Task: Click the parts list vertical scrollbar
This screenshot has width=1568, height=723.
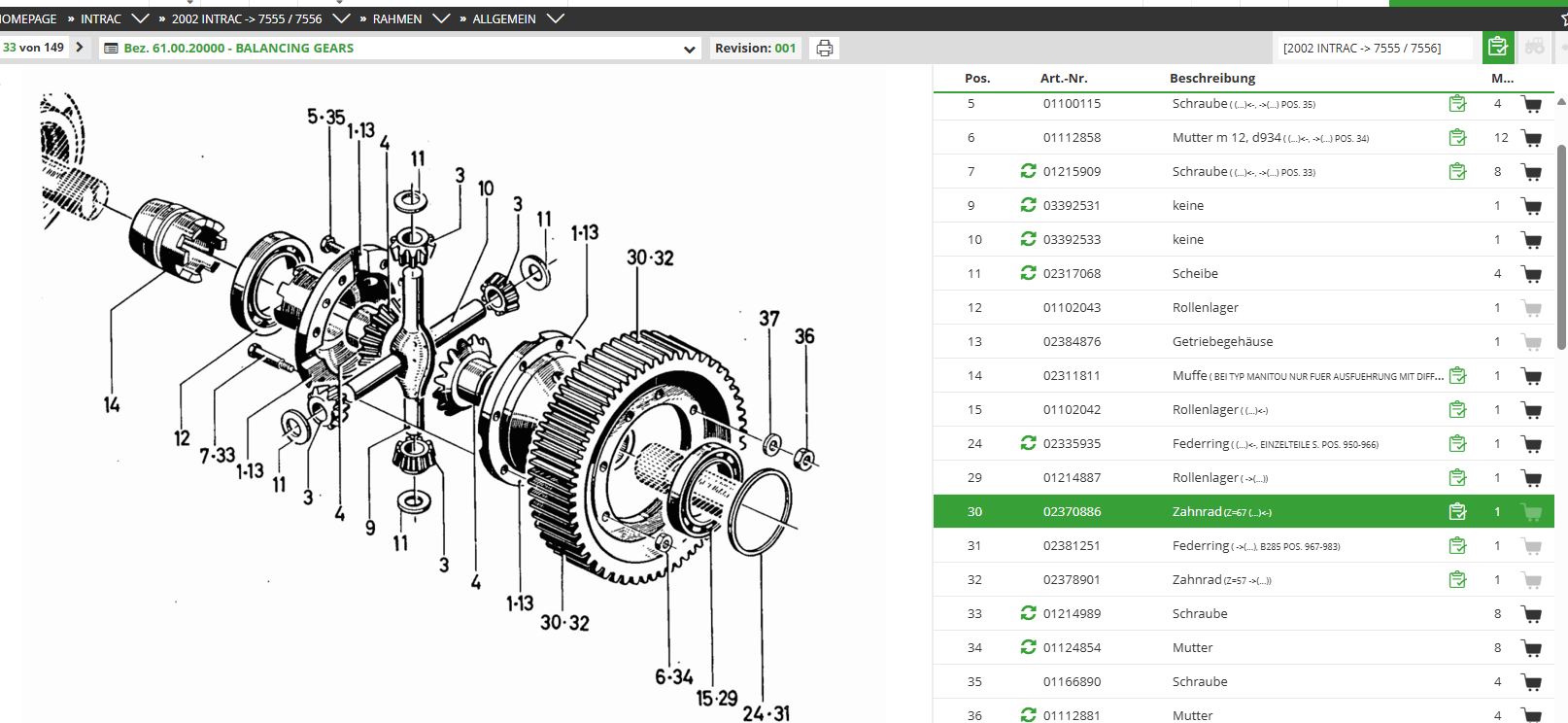Action: pyautogui.click(x=1561, y=246)
